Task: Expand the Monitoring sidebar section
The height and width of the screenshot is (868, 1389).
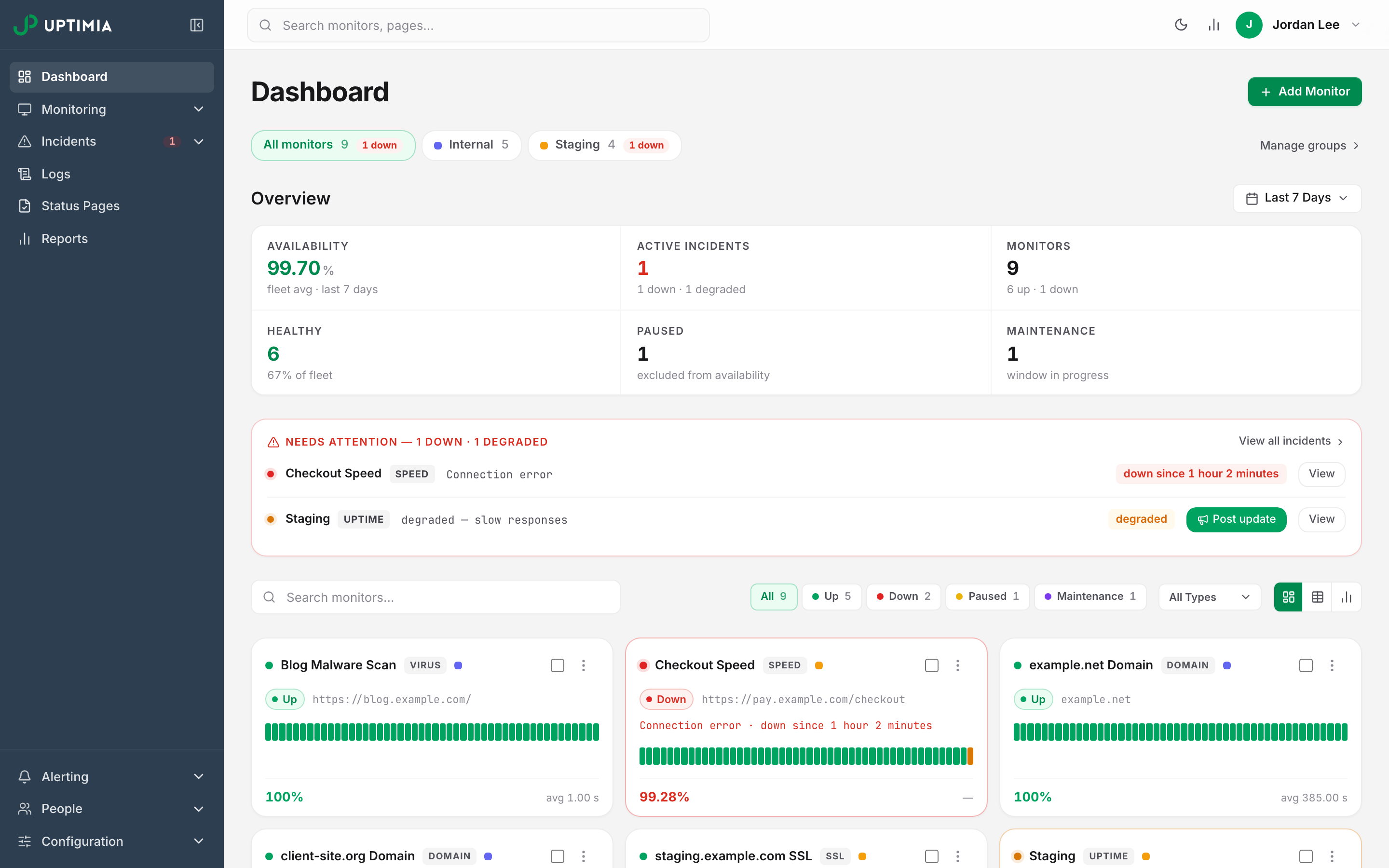Action: (112, 109)
